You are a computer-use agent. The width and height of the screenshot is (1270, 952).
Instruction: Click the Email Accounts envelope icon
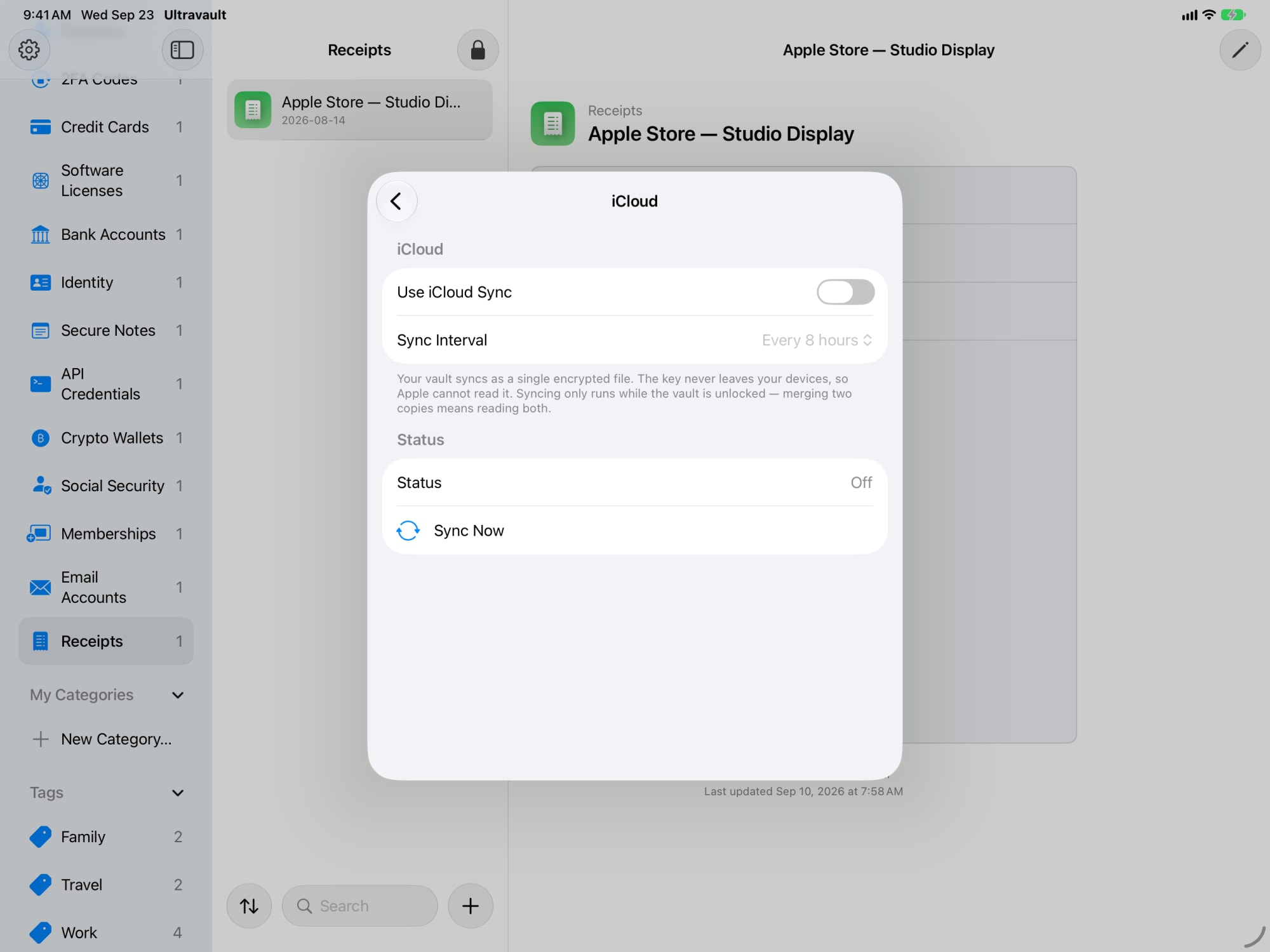point(41,587)
